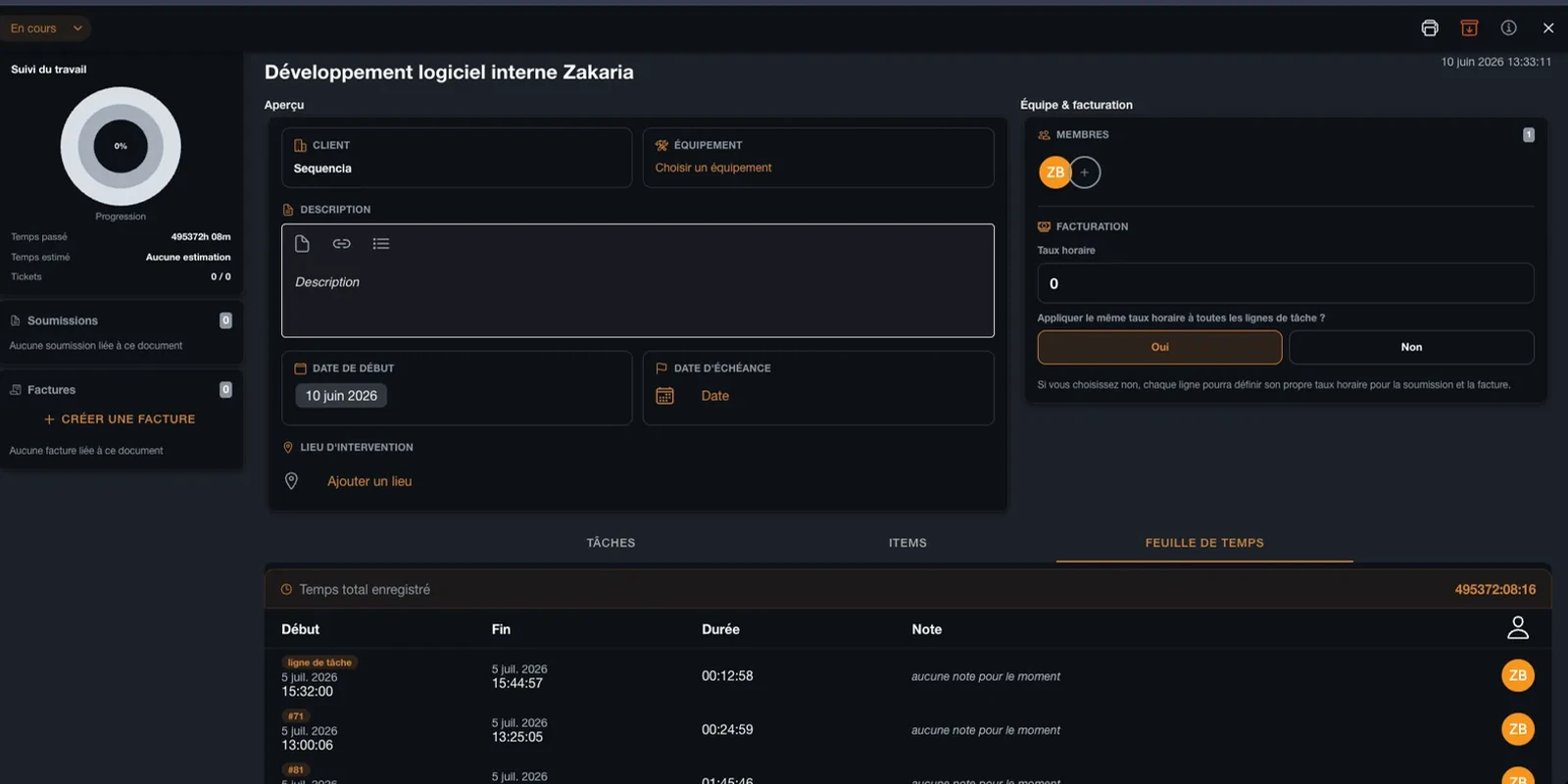1568x784 pixels.
Task: Click duration 00:12:58 cell
Action: pos(727,676)
